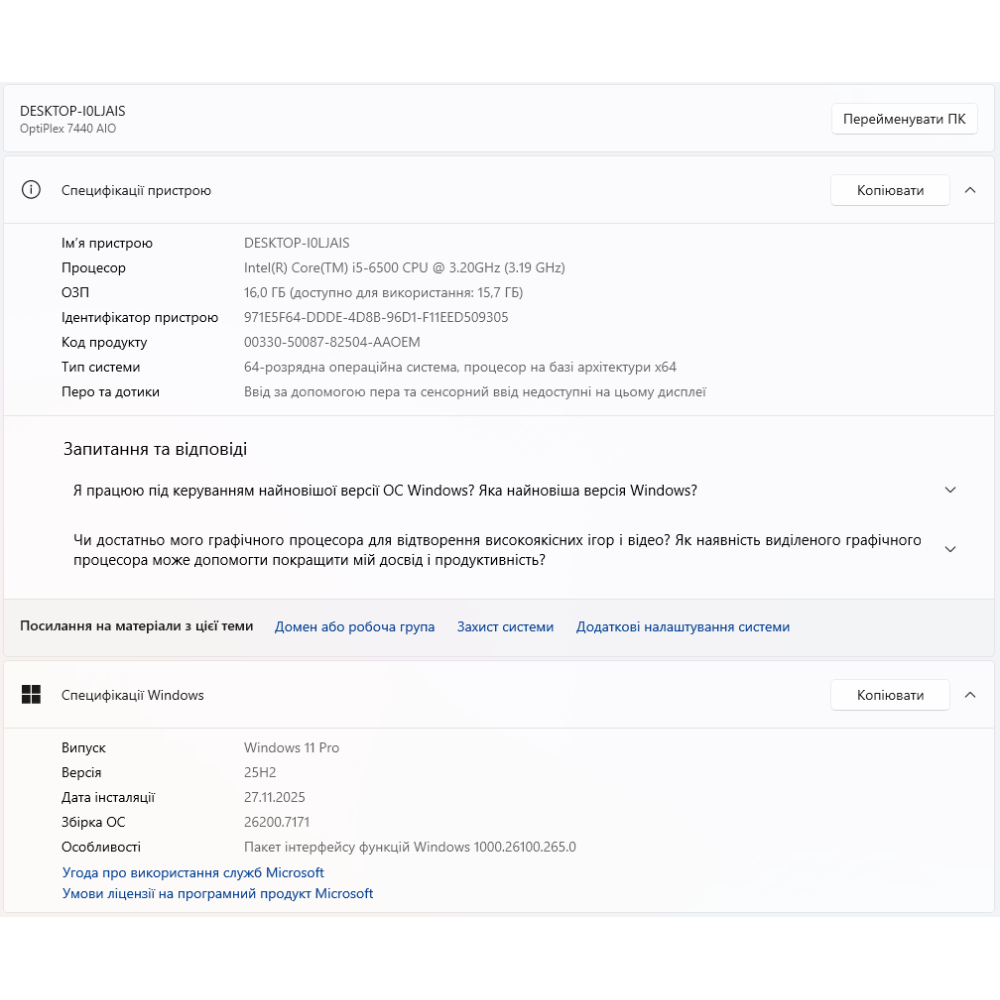The width and height of the screenshot is (1000, 1000).
Task: Expand the newest Windows version question chevron
Action: point(950,490)
